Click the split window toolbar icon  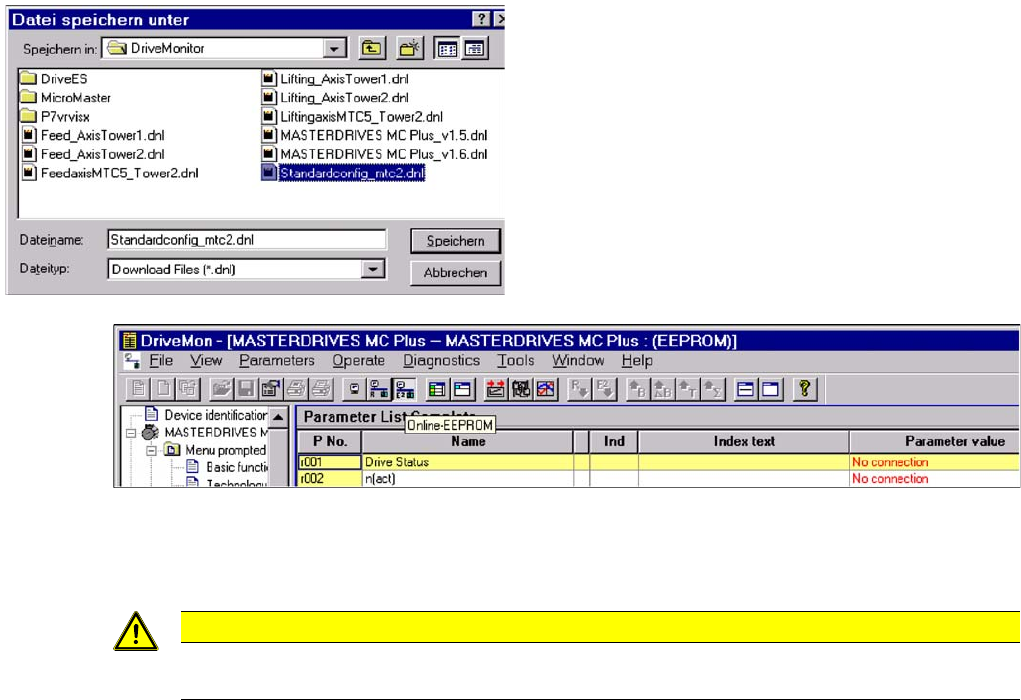[x=746, y=389]
